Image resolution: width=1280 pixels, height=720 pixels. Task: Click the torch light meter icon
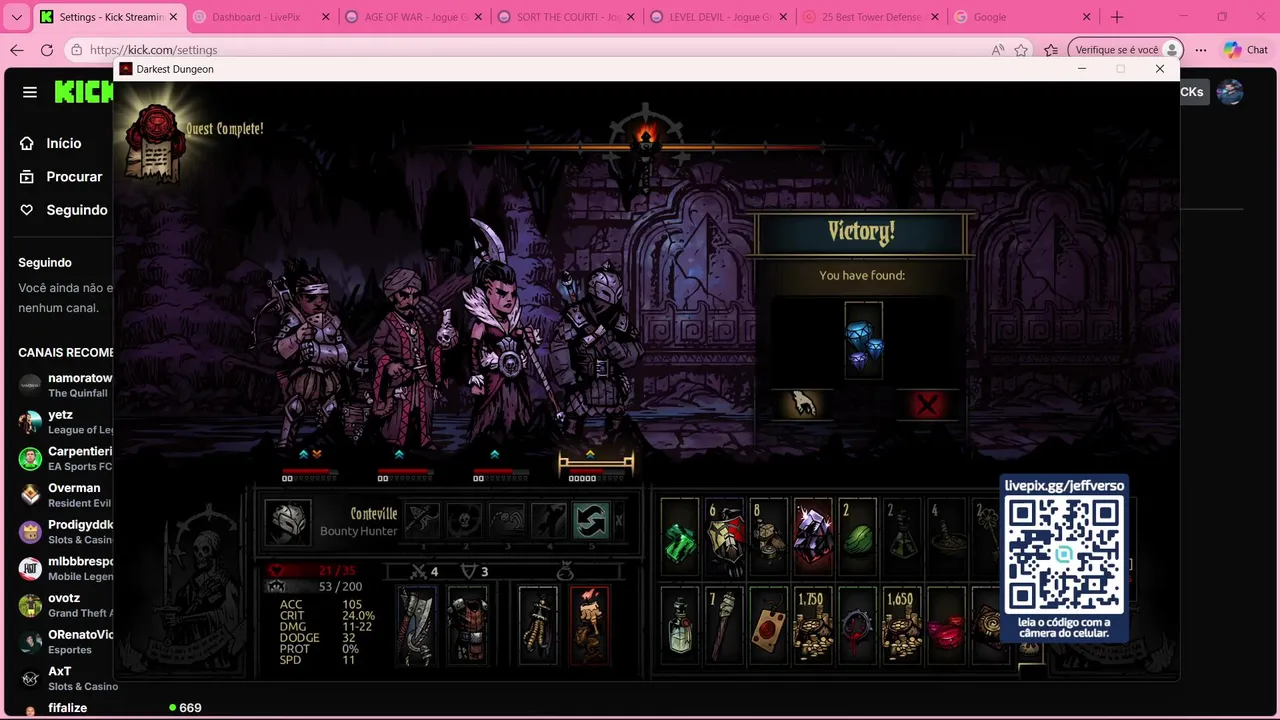[x=646, y=135]
